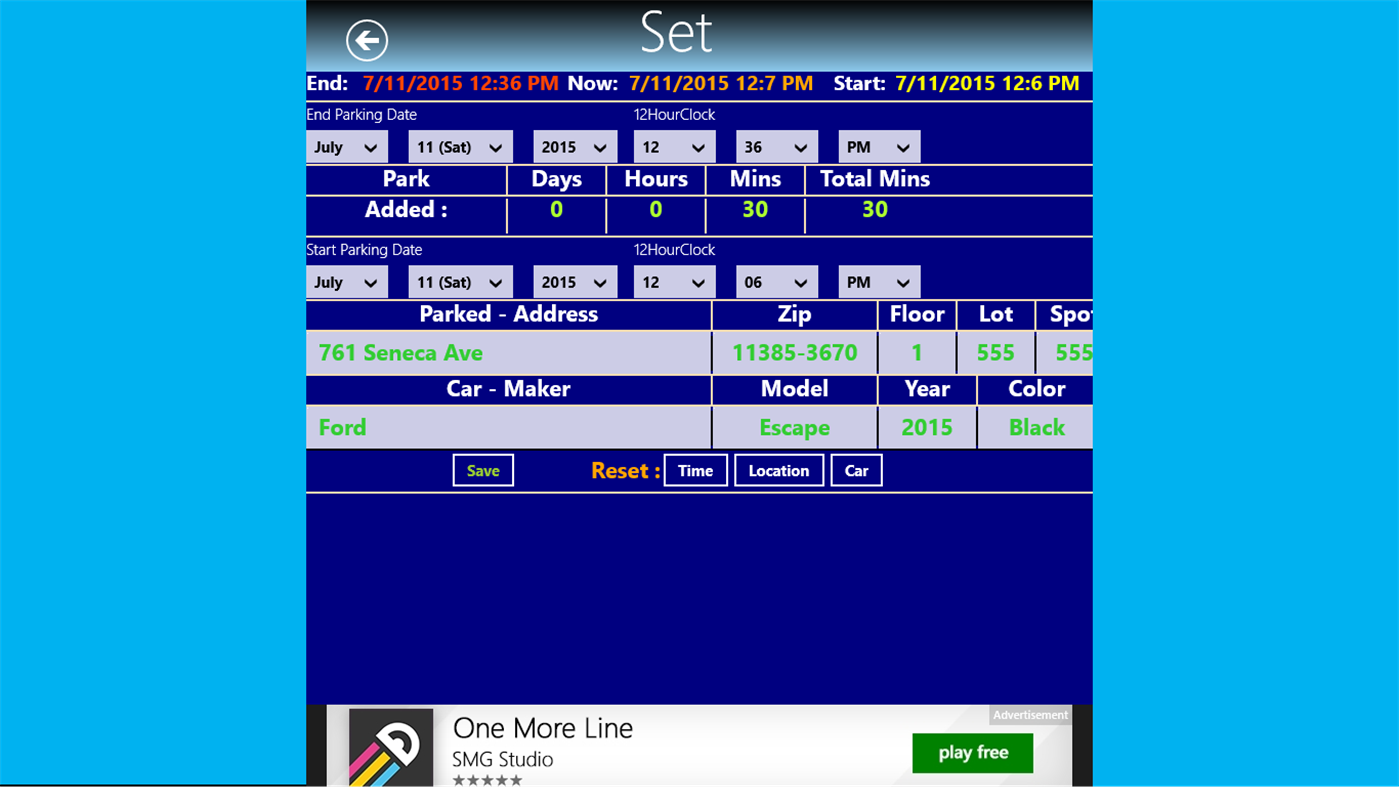This screenshot has height=787, width=1399.
Task: Reset the Car details
Action: pyautogui.click(x=856, y=470)
